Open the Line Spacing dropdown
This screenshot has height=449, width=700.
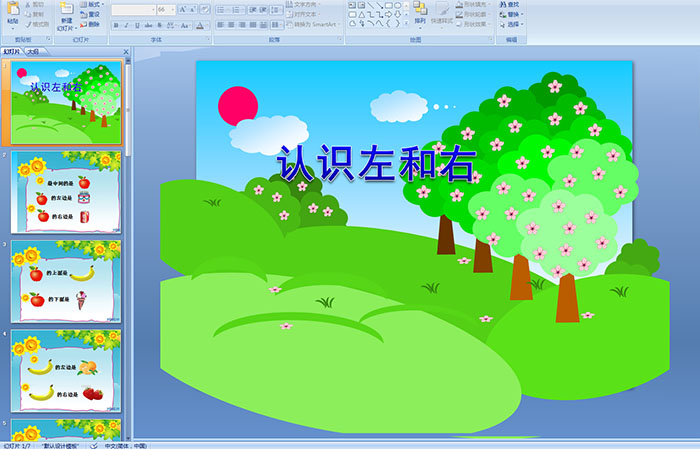pos(276,10)
